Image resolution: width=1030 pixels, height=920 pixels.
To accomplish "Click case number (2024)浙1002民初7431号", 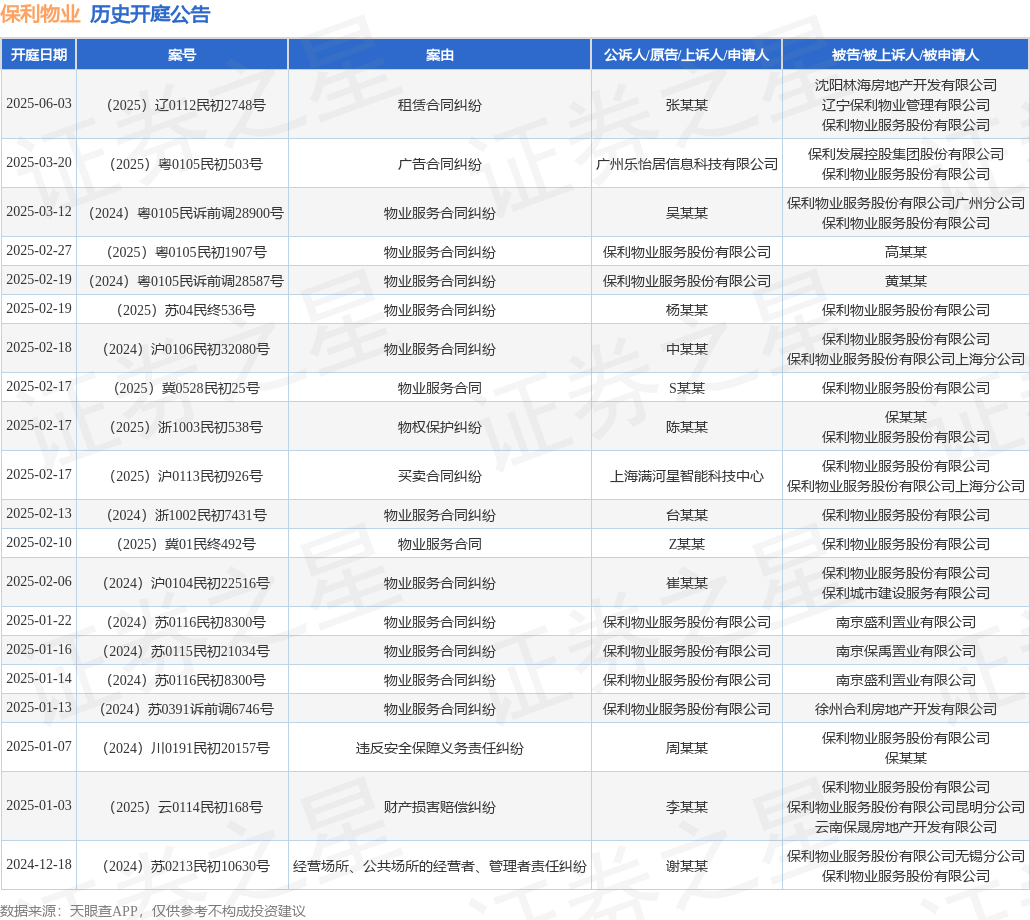I will 186,515.
